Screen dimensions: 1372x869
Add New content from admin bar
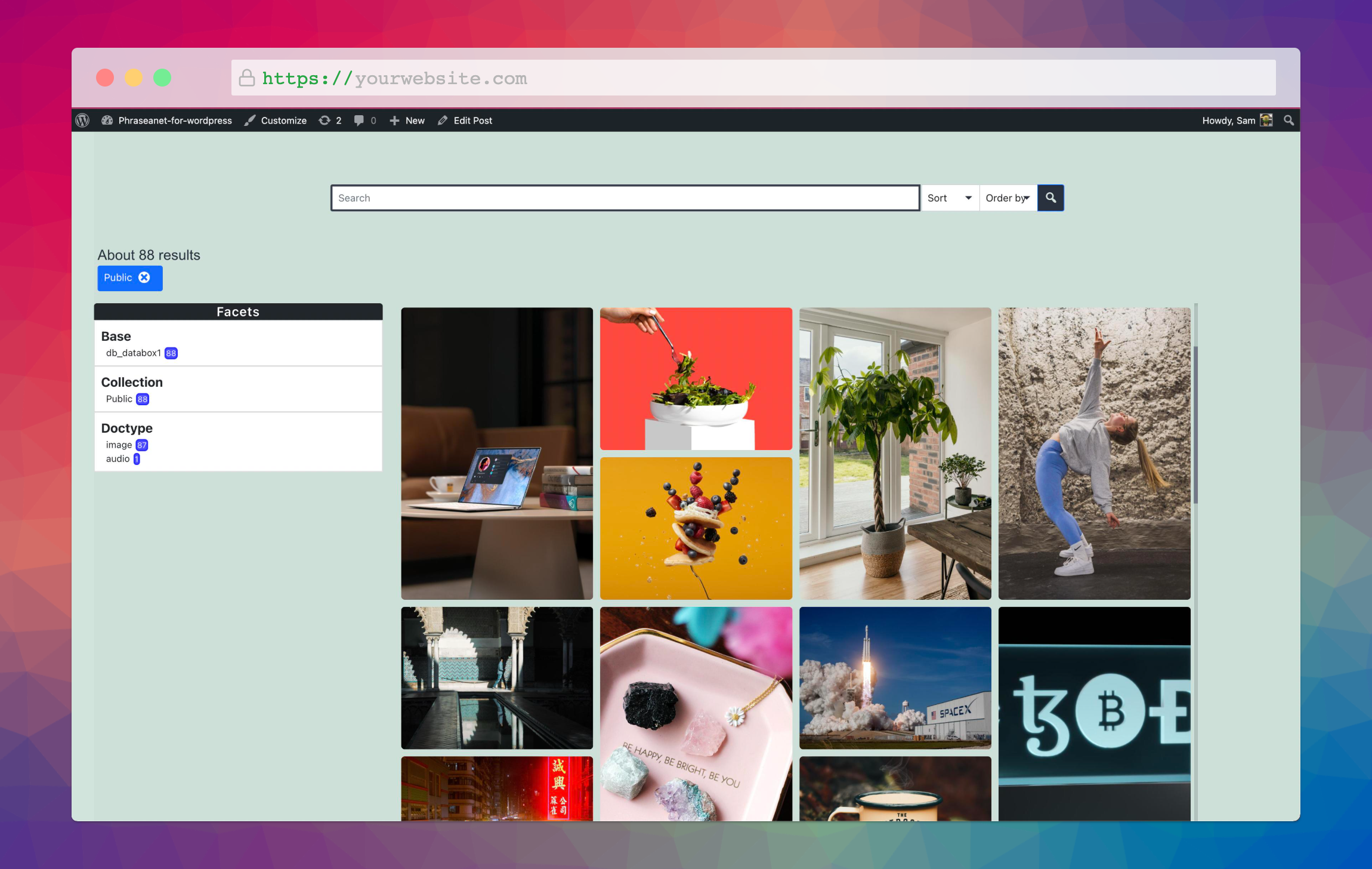click(407, 121)
